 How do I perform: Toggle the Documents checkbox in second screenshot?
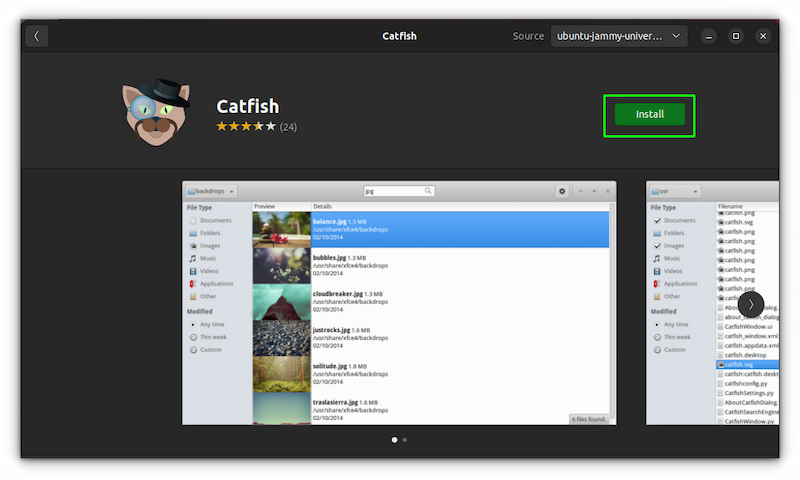coord(657,220)
